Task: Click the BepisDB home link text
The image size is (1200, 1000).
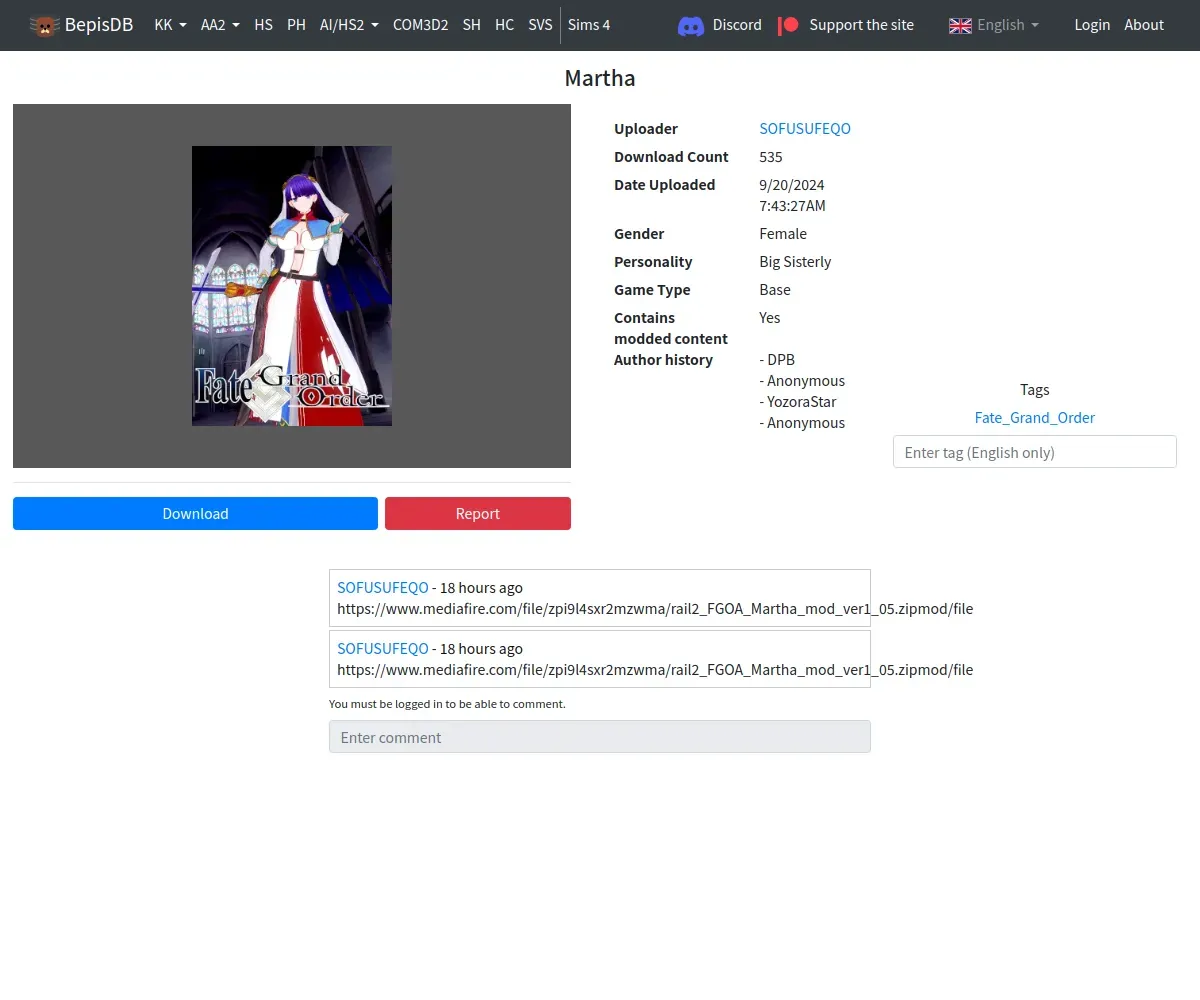Action: pyautogui.click(x=99, y=25)
